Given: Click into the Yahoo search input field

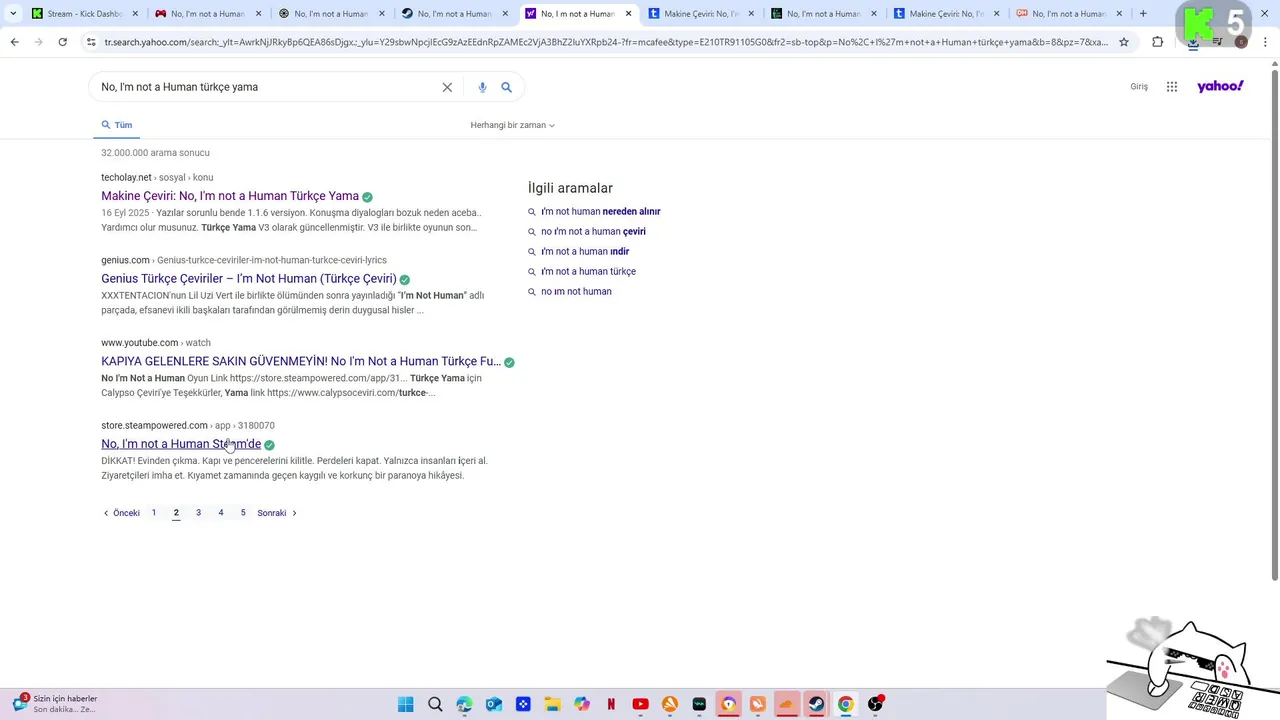Looking at the screenshot, I should (265, 87).
